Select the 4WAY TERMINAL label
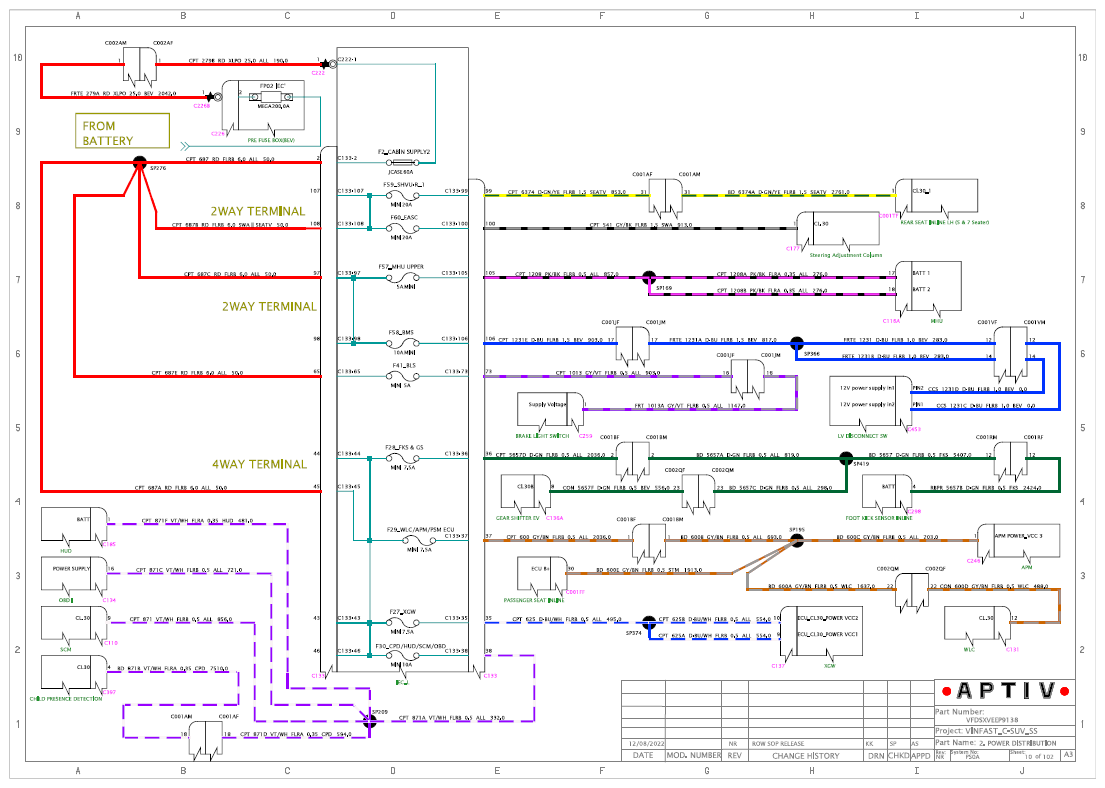The width and height of the screenshot is (1105, 788). pos(259,464)
